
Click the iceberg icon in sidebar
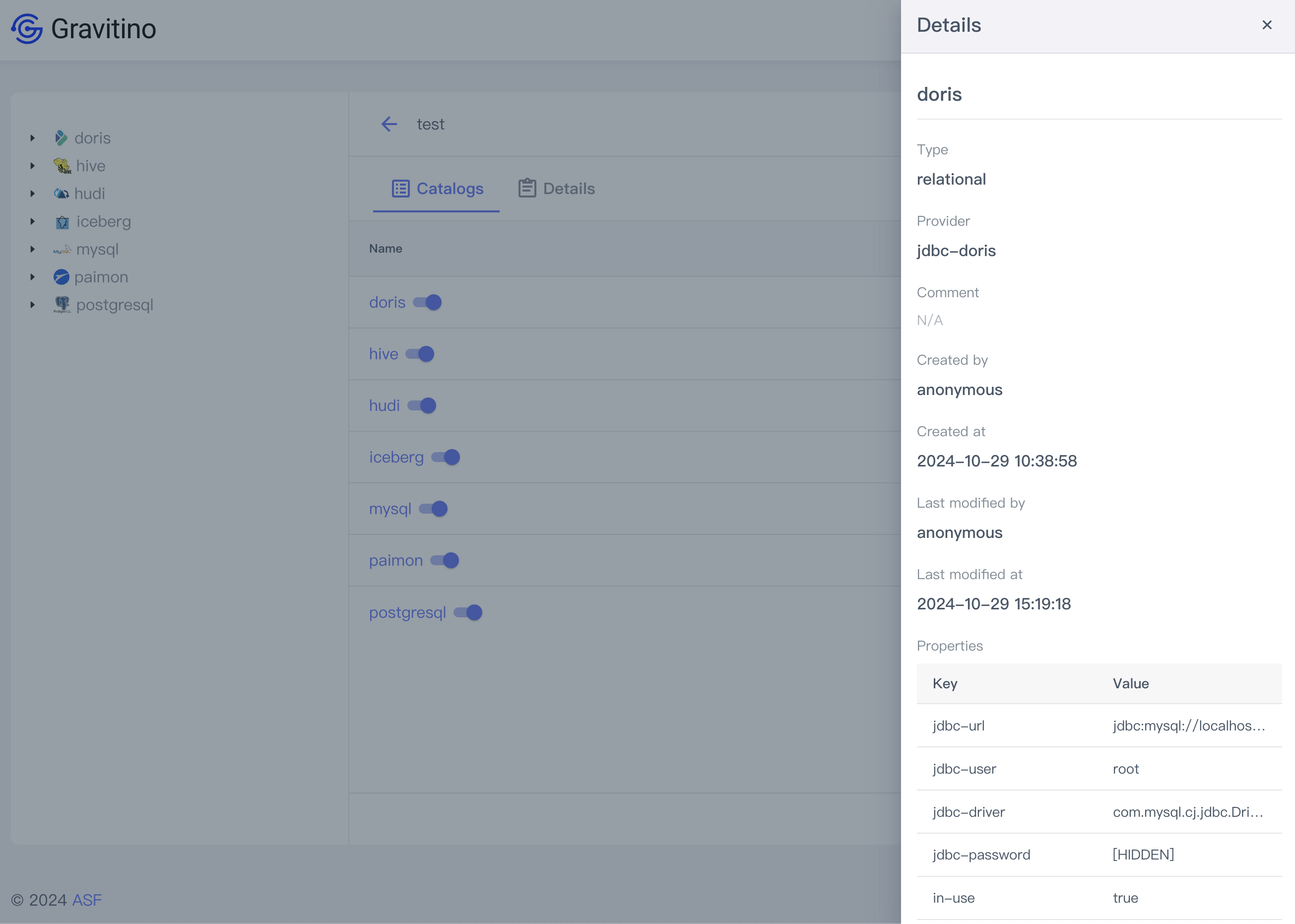(x=62, y=222)
